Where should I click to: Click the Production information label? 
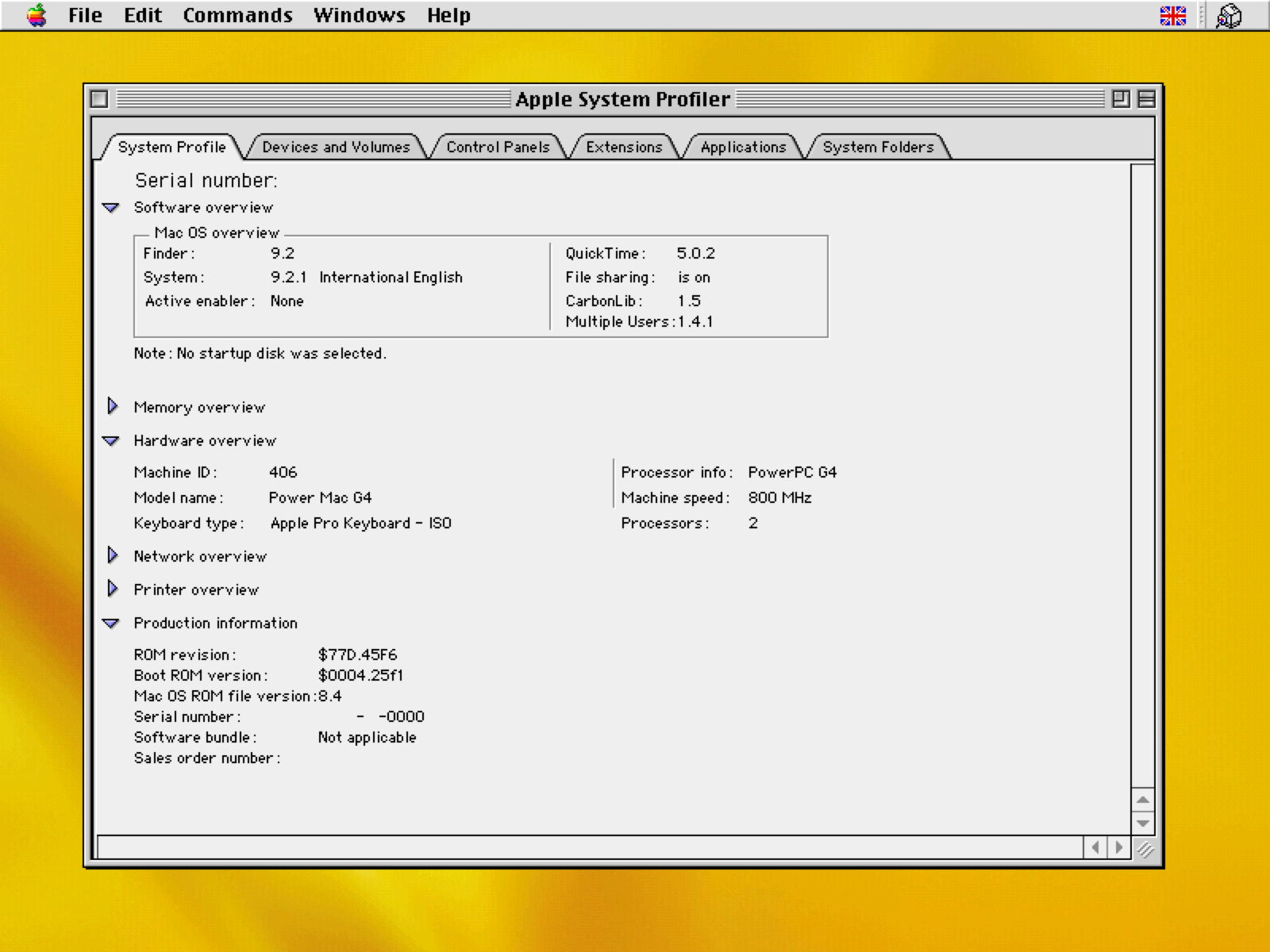(x=215, y=623)
